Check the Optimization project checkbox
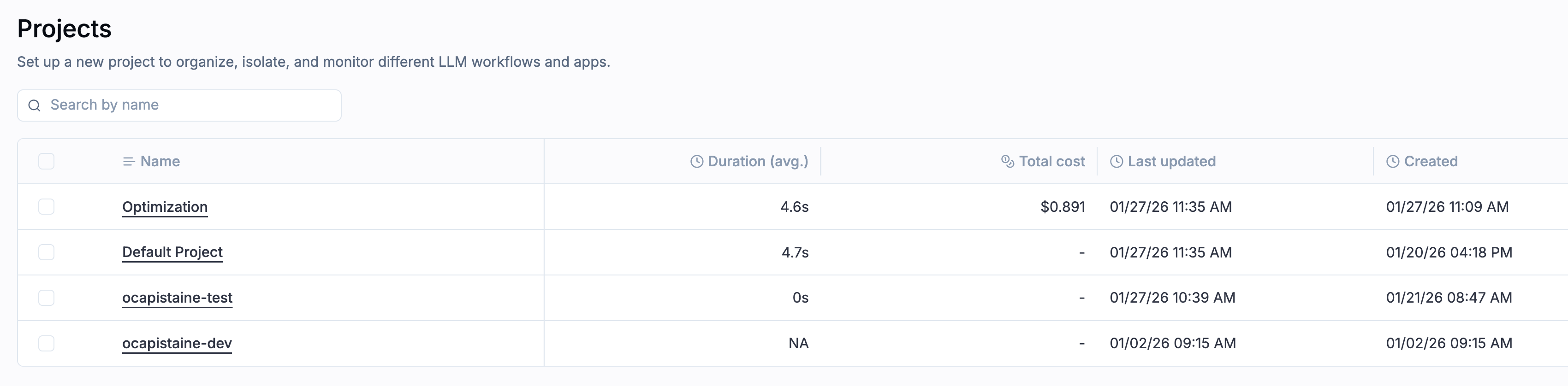 46,207
